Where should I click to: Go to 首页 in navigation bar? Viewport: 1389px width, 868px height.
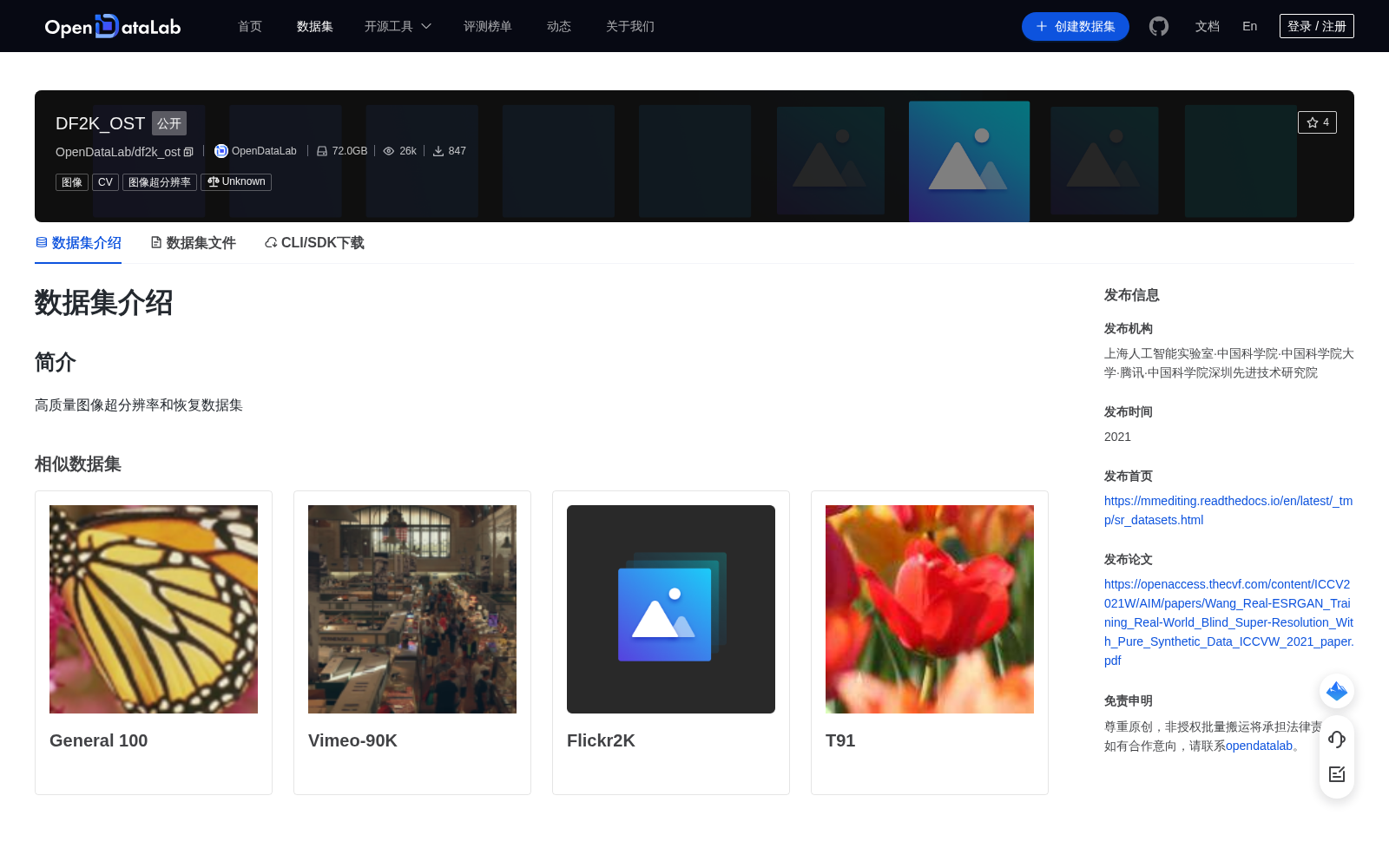tap(250, 26)
